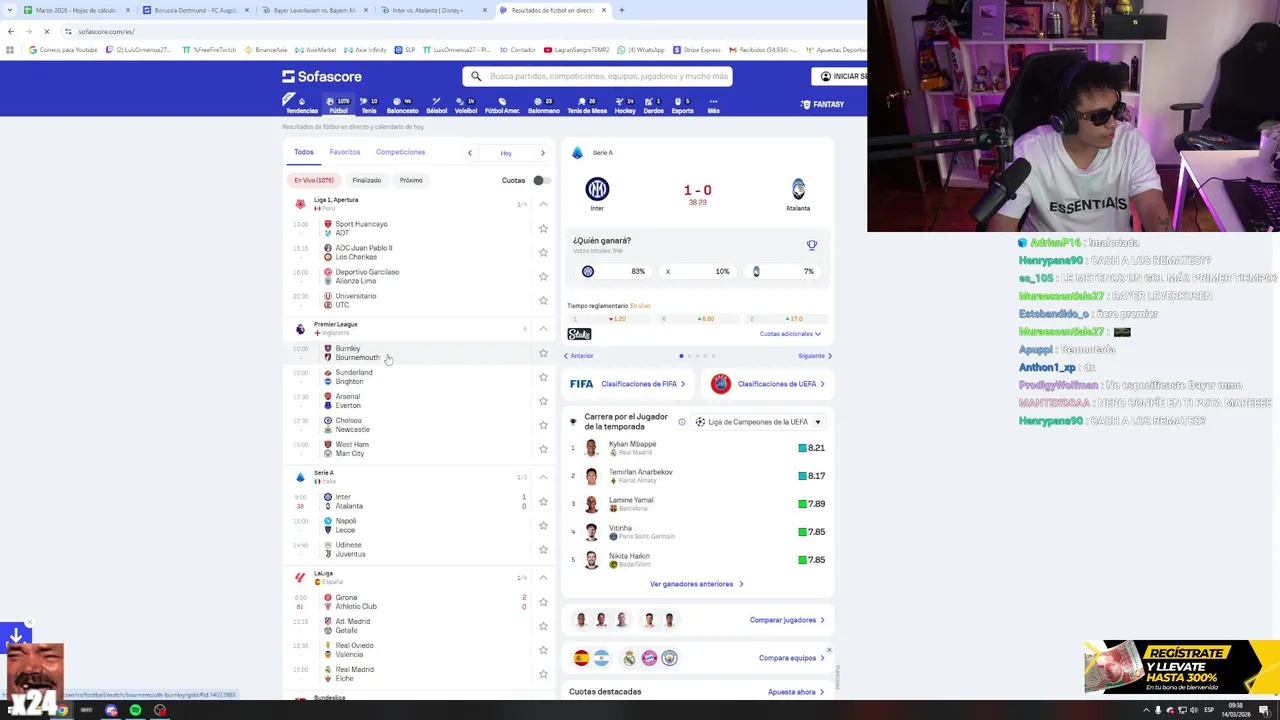Go to next day in date picker

tap(543, 153)
